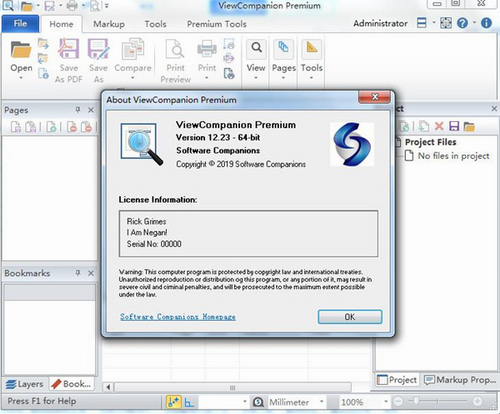Click the Compare documents icon
Viewport: 500px width, 414px height.
click(x=133, y=49)
